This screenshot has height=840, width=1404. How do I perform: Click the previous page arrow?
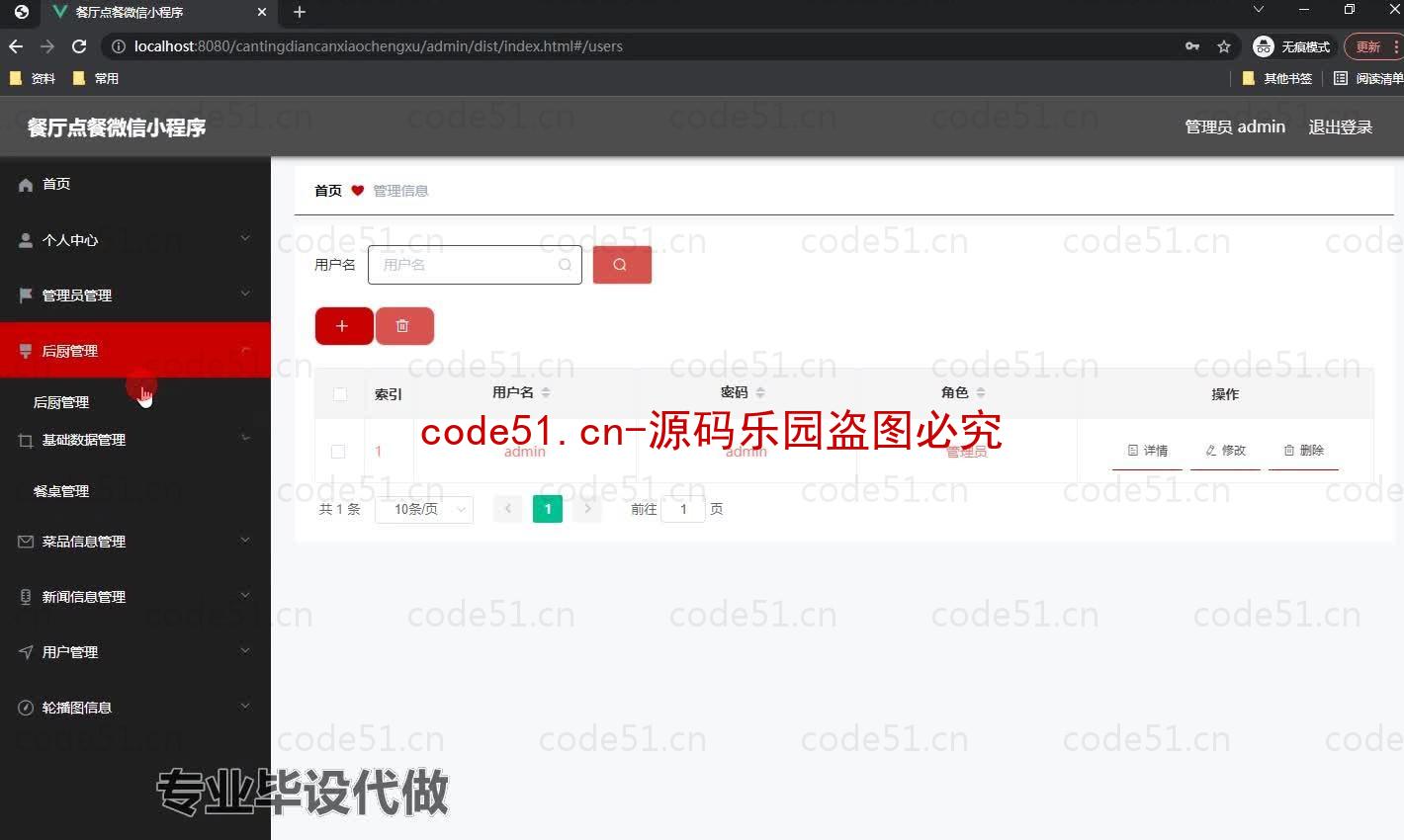click(507, 509)
